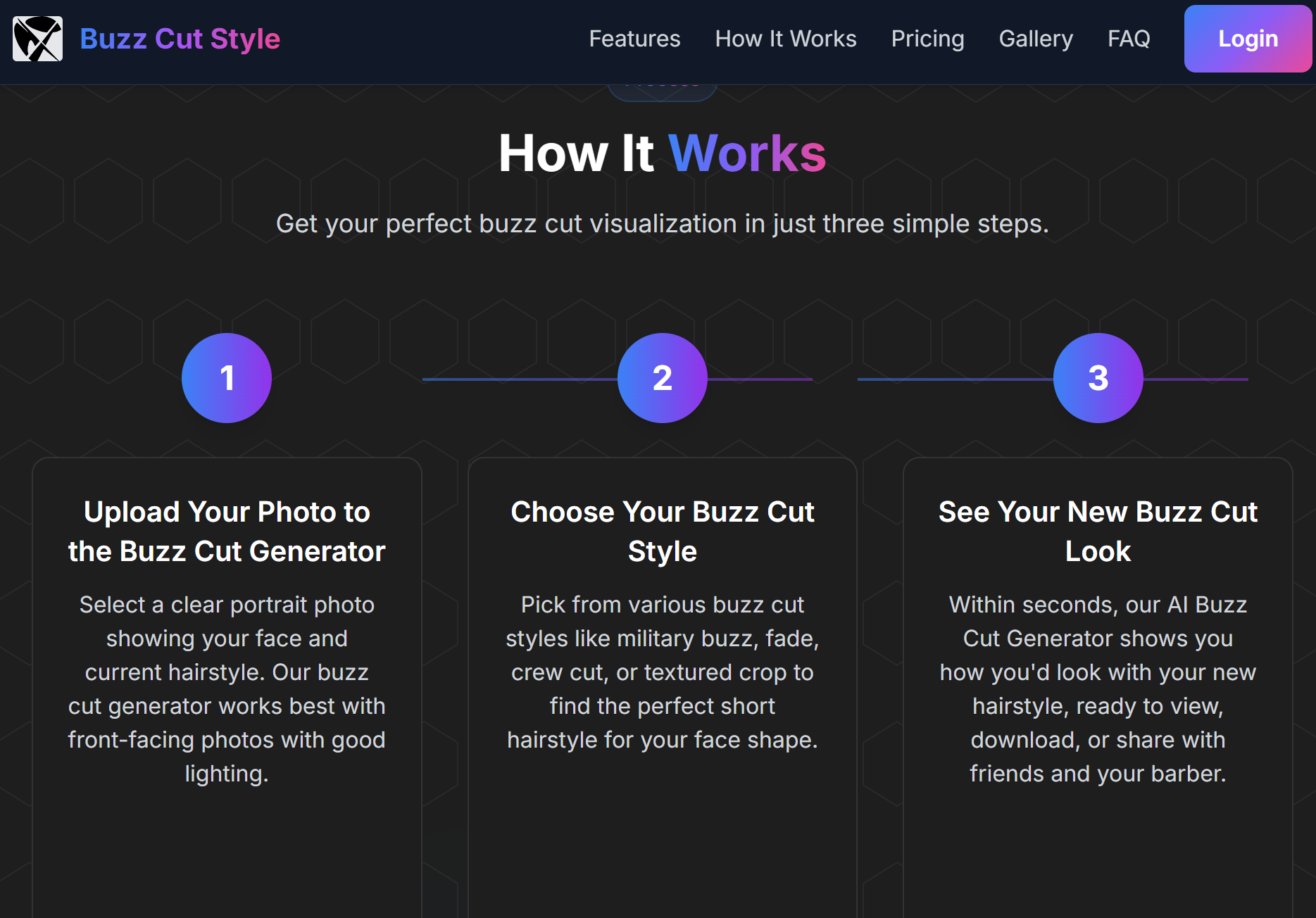Click the Buzz Cut Style logo icon
This screenshot has height=918, width=1316.
37,39
